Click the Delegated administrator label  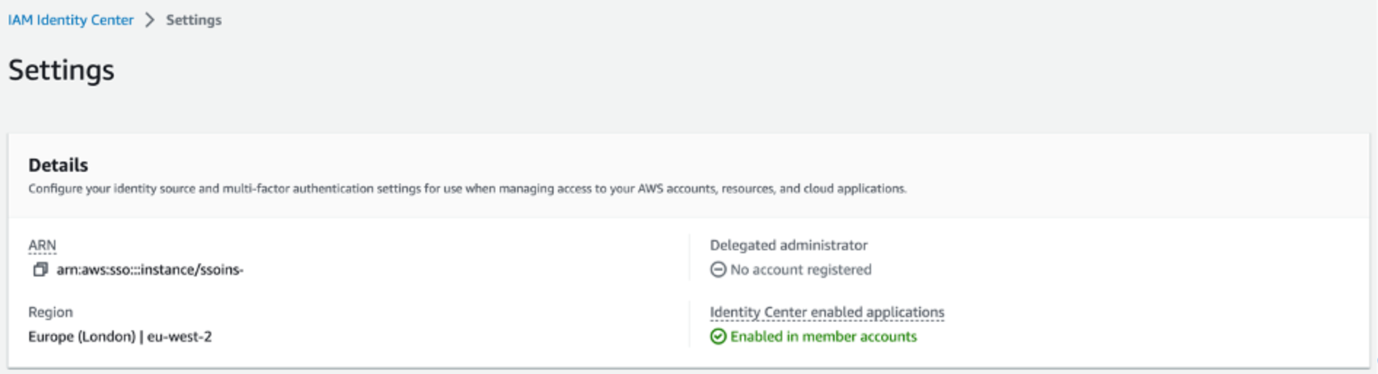tap(789, 245)
